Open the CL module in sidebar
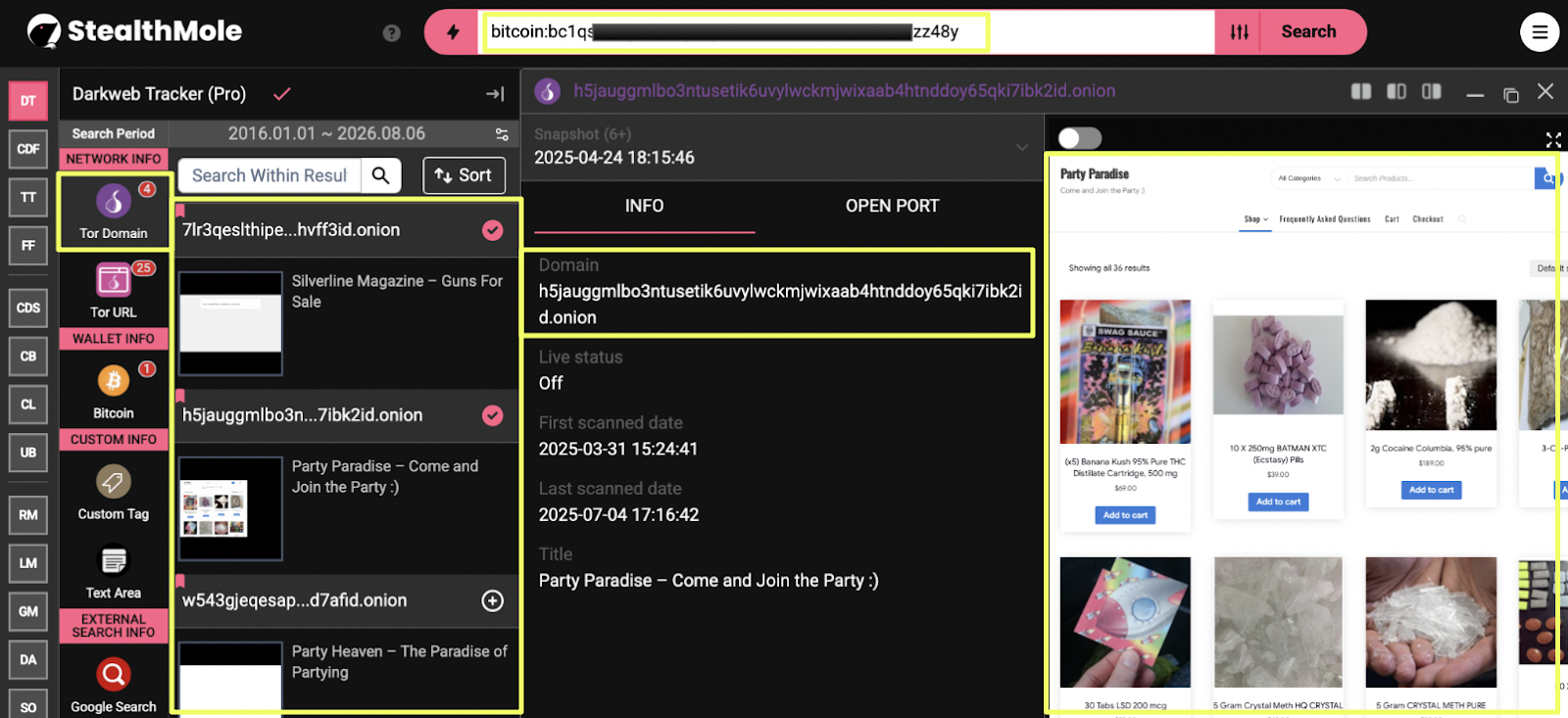 coord(28,404)
